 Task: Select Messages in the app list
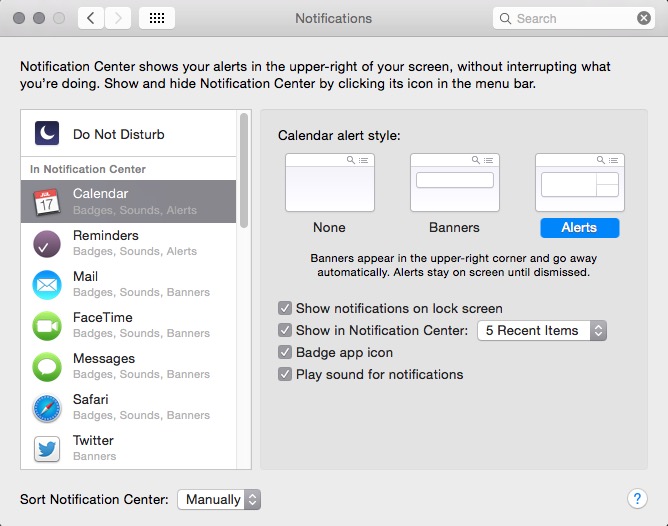(128, 366)
